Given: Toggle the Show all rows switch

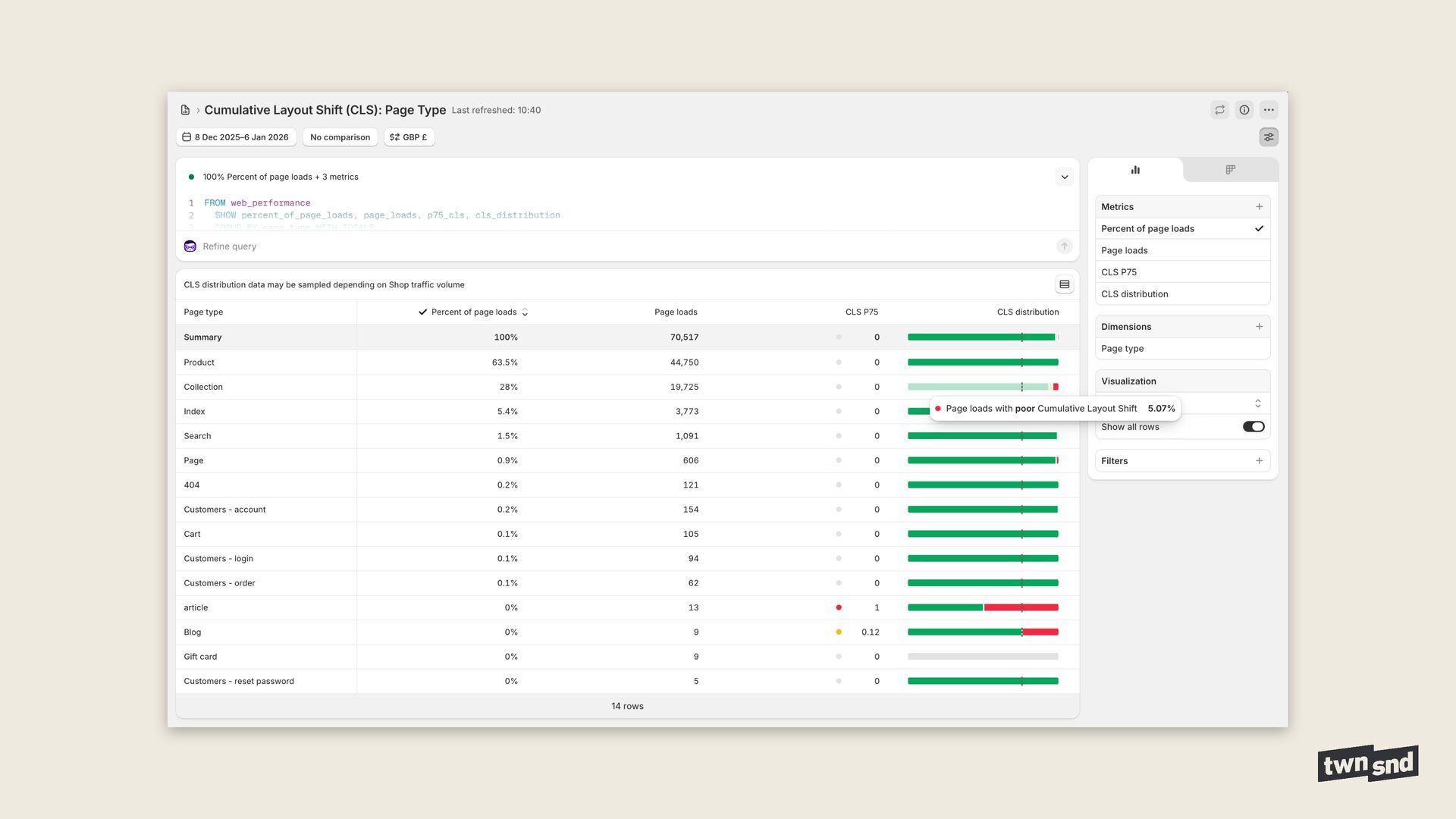Looking at the screenshot, I should 1254,427.
